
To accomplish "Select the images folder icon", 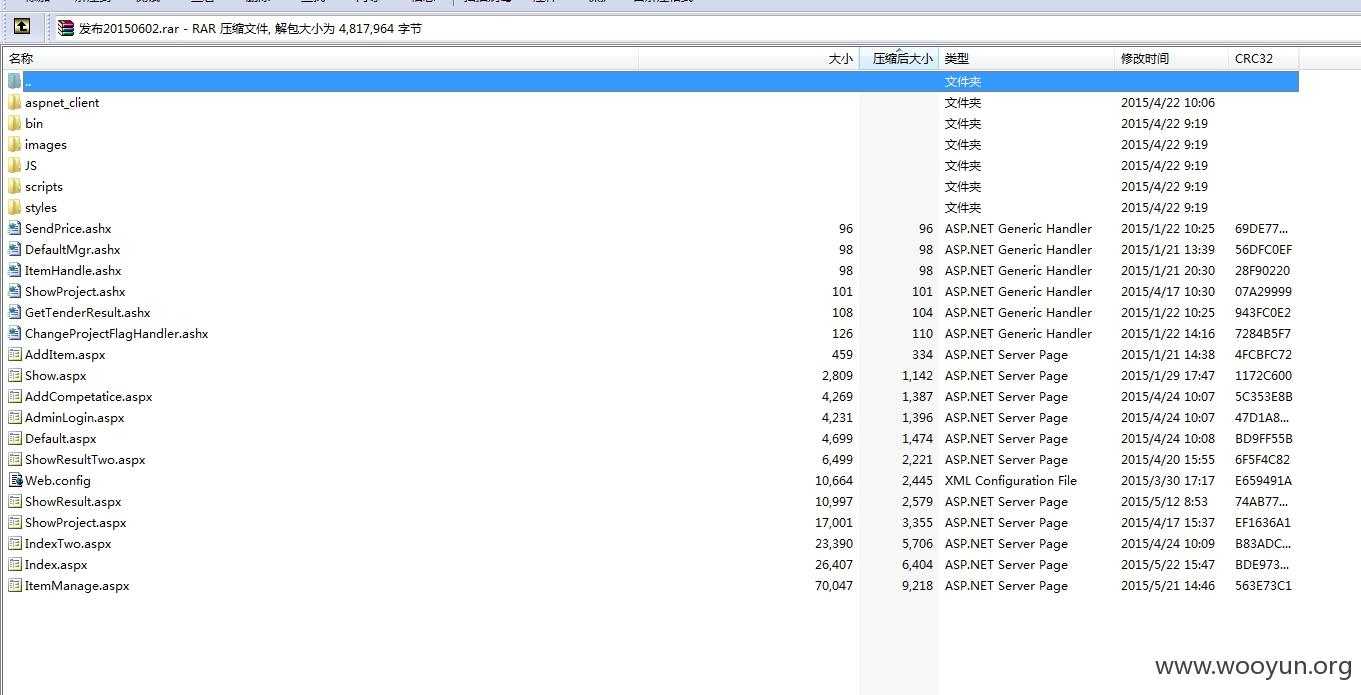I will (x=14, y=144).
